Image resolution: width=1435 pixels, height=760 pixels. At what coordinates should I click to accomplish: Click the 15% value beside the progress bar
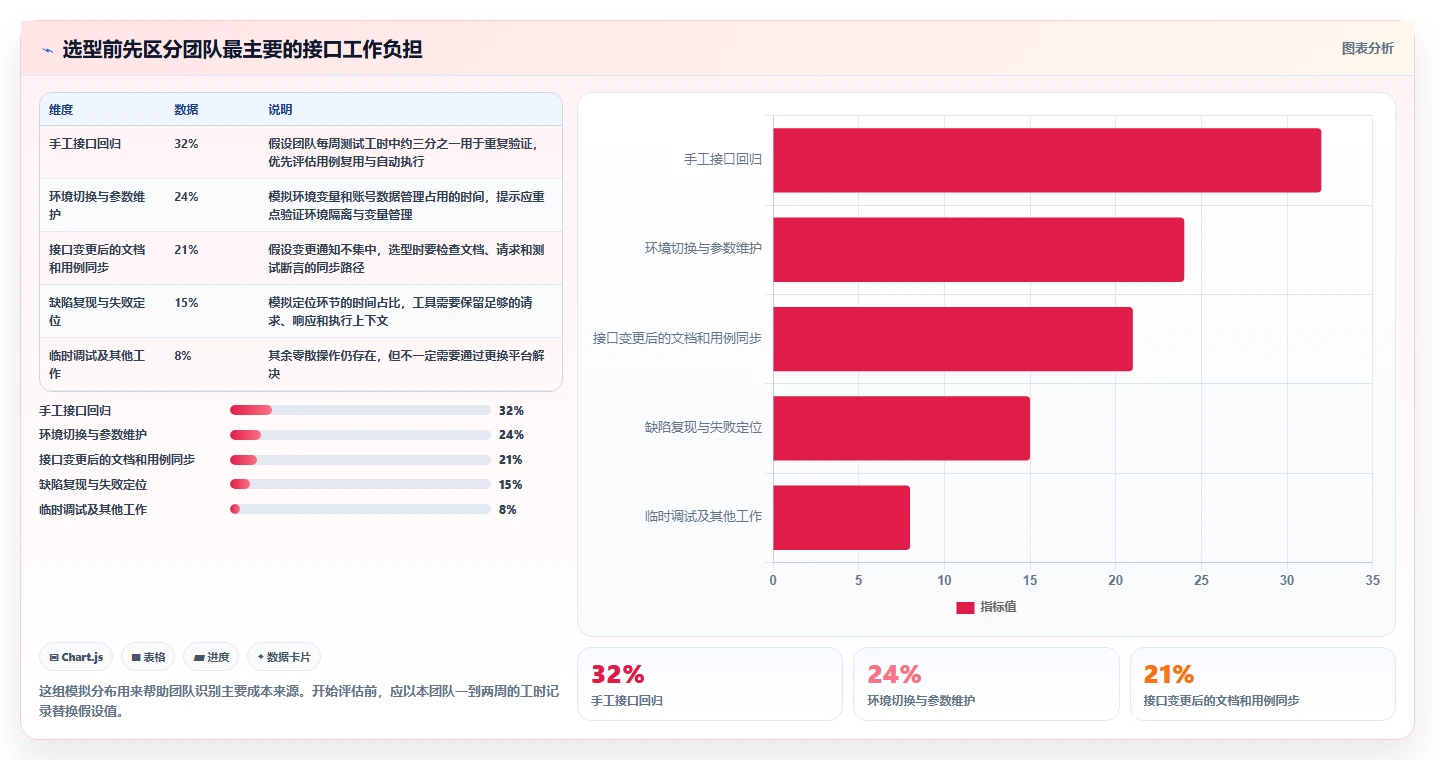[510, 484]
